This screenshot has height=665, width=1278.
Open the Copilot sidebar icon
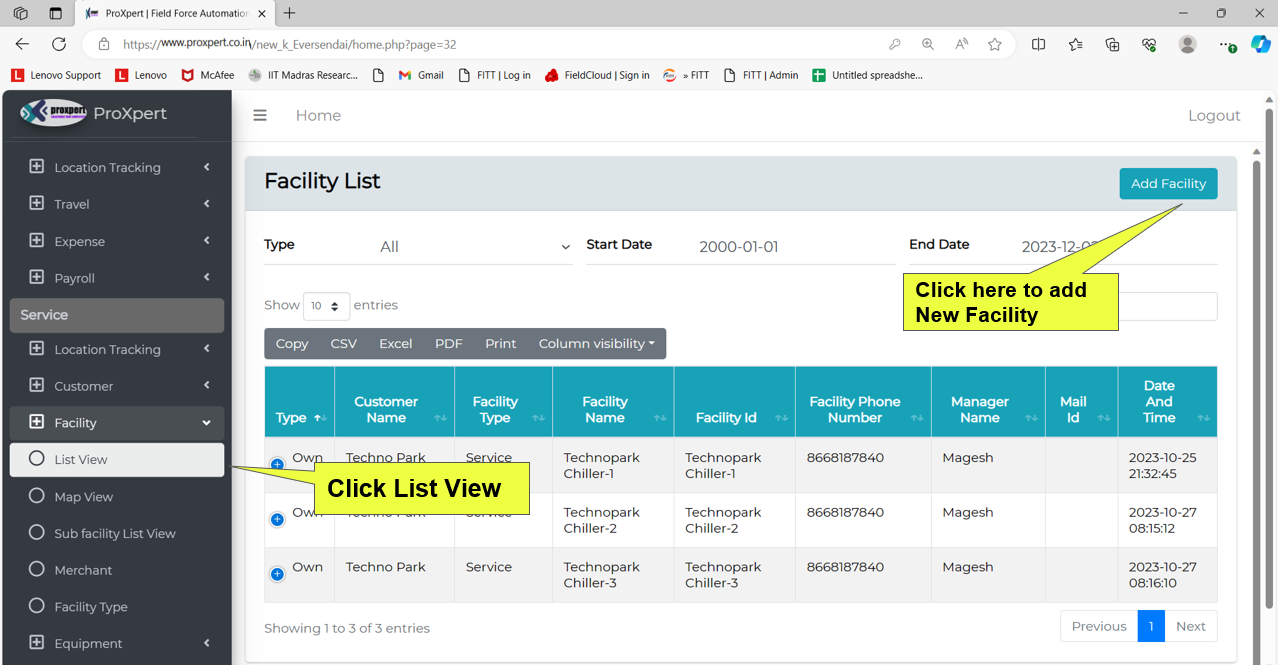tap(1260, 44)
